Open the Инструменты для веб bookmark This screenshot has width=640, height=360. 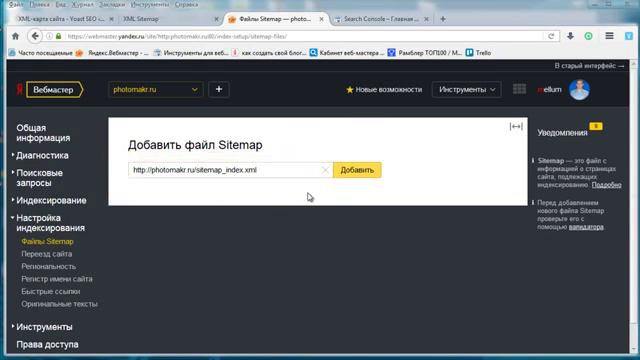click(191, 53)
